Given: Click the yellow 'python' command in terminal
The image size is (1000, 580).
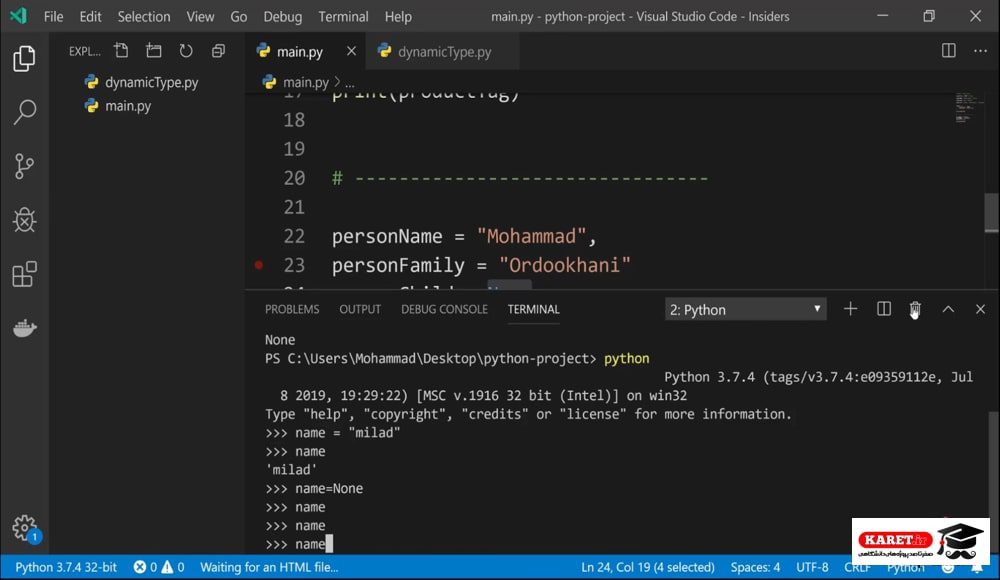Looking at the screenshot, I should [626, 359].
